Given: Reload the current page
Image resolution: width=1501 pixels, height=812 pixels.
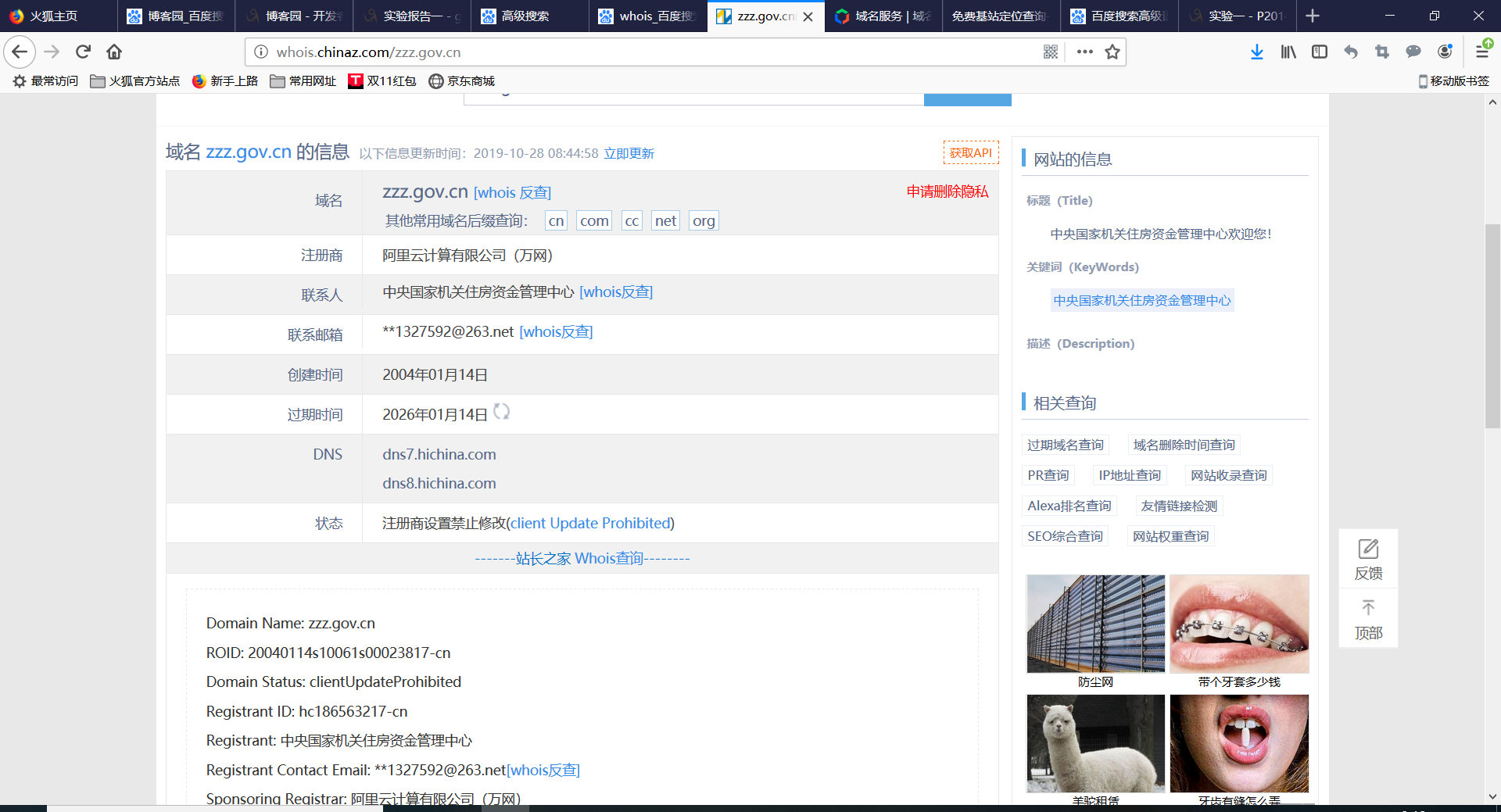Looking at the screenshot, I should click(x=84, y=52).
